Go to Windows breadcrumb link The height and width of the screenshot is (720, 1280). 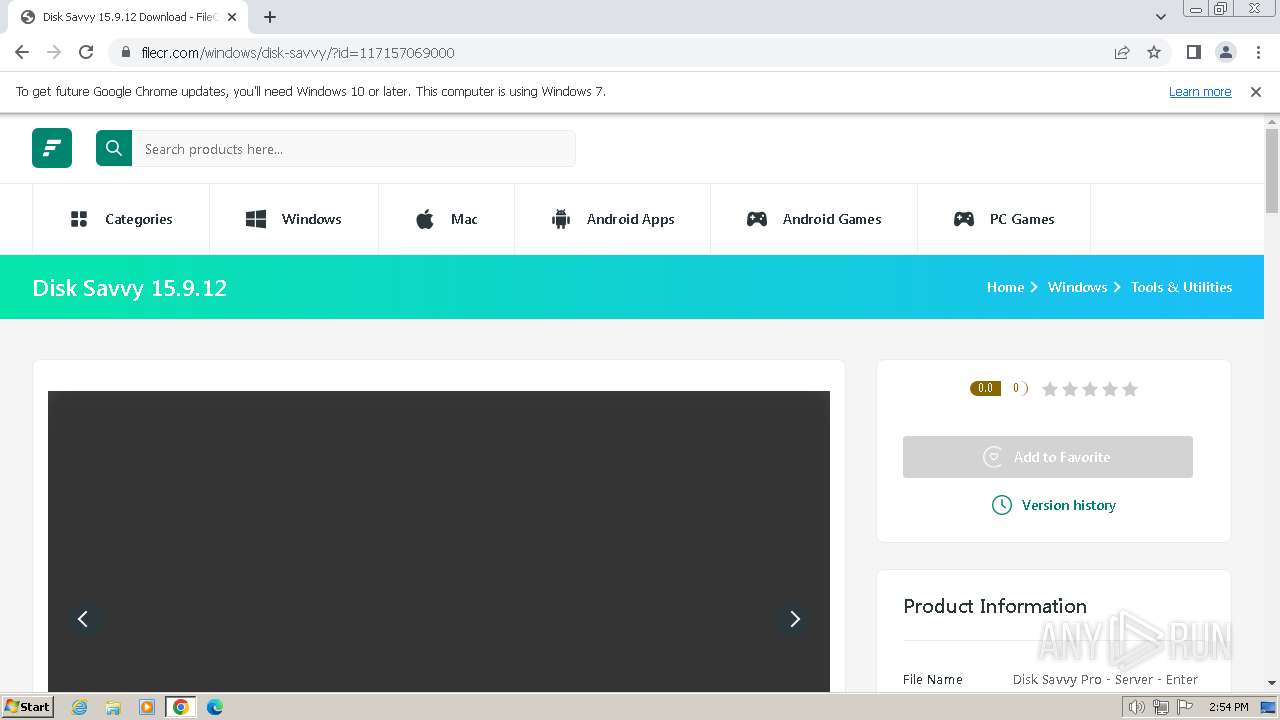pos(1077,287)
